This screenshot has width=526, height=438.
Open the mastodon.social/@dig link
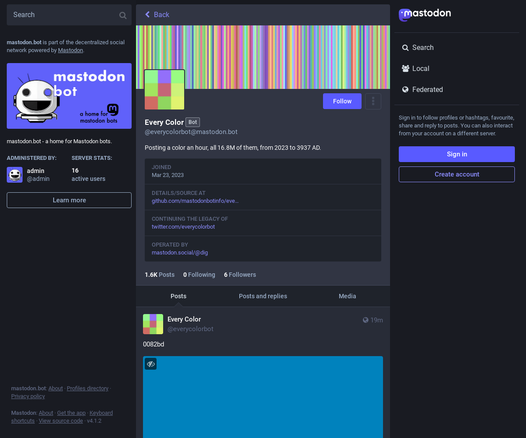(179, 253)
